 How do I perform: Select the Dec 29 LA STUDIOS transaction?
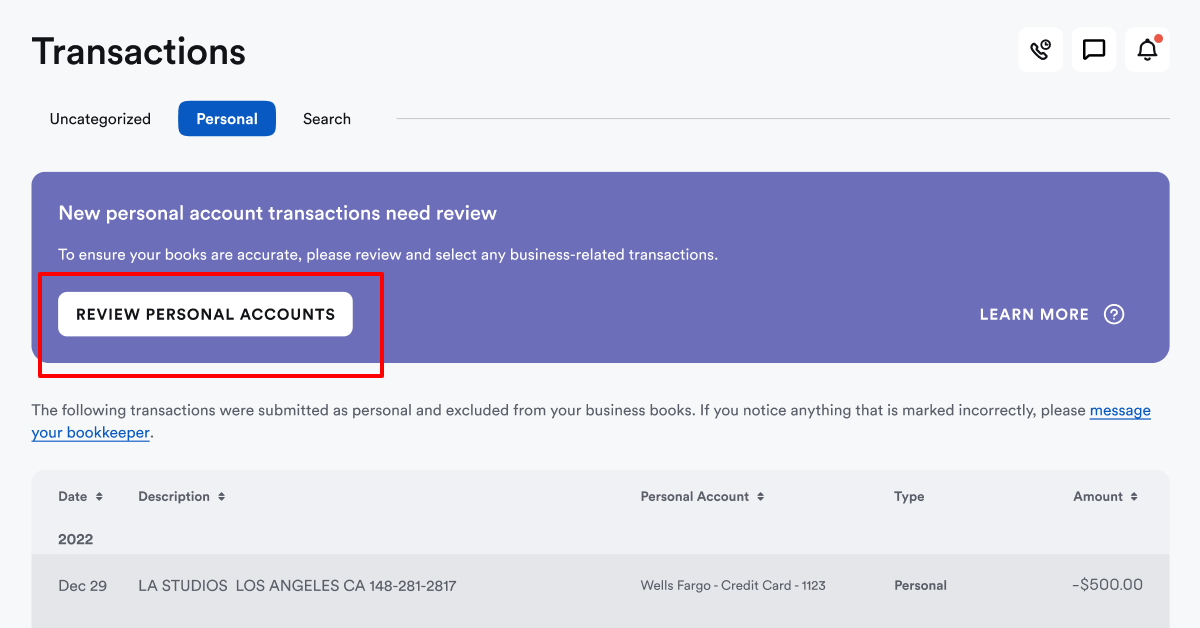296,585
